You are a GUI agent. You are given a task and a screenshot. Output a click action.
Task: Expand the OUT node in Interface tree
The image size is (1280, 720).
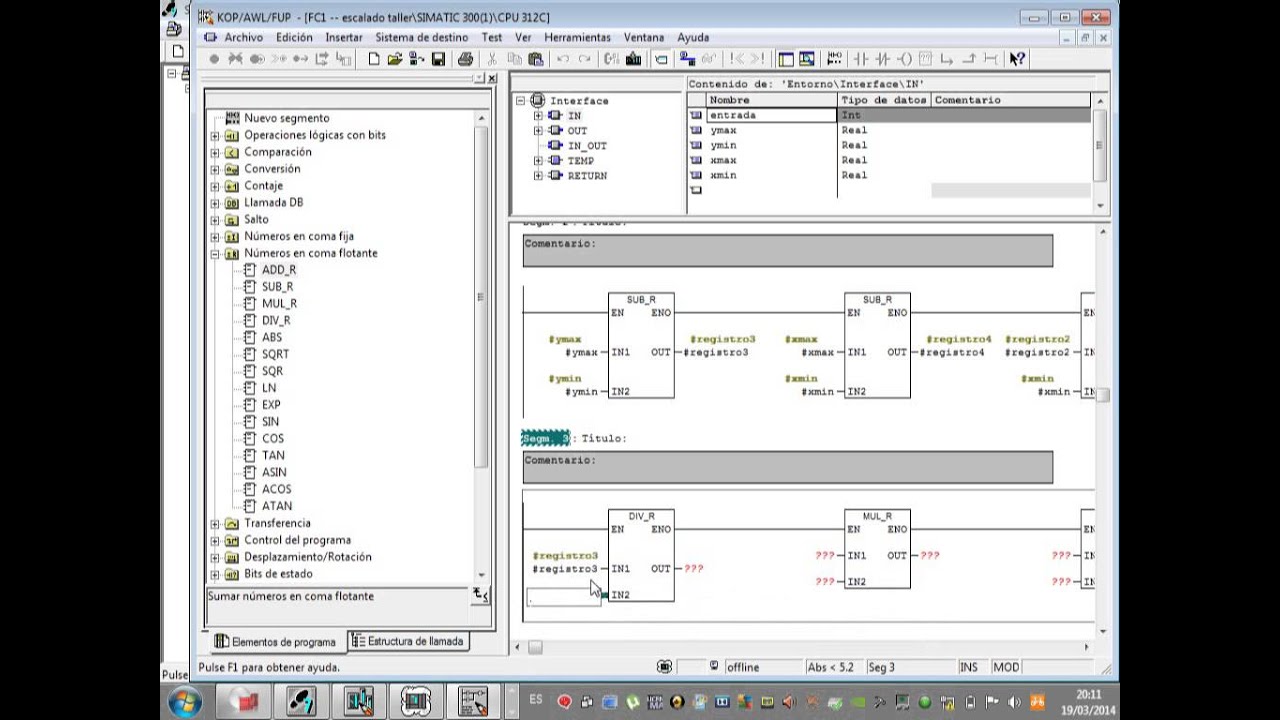(x=538, y=131)
